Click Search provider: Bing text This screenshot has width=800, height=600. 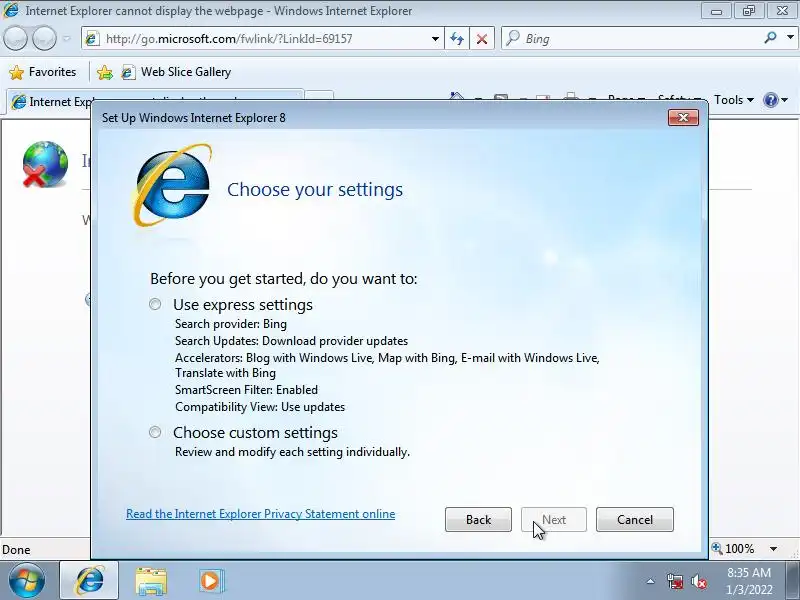tap(231, 324)
